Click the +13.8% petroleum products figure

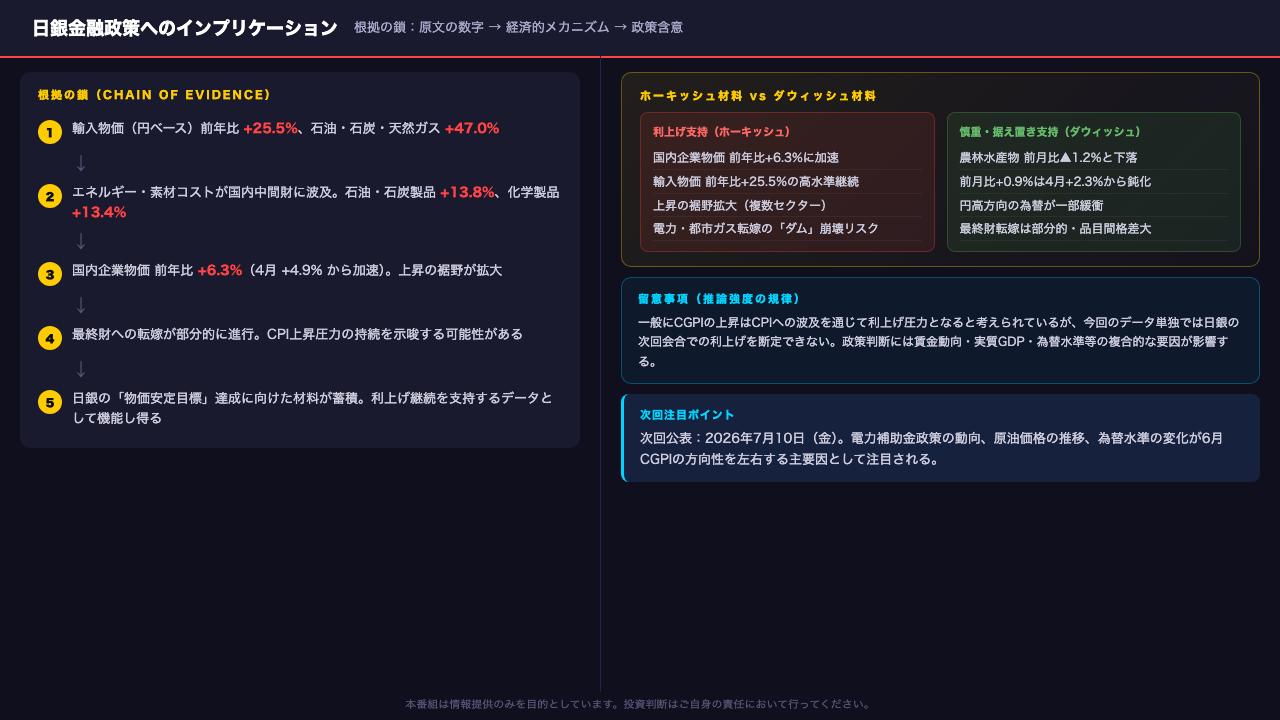click(x=467, y=192)
